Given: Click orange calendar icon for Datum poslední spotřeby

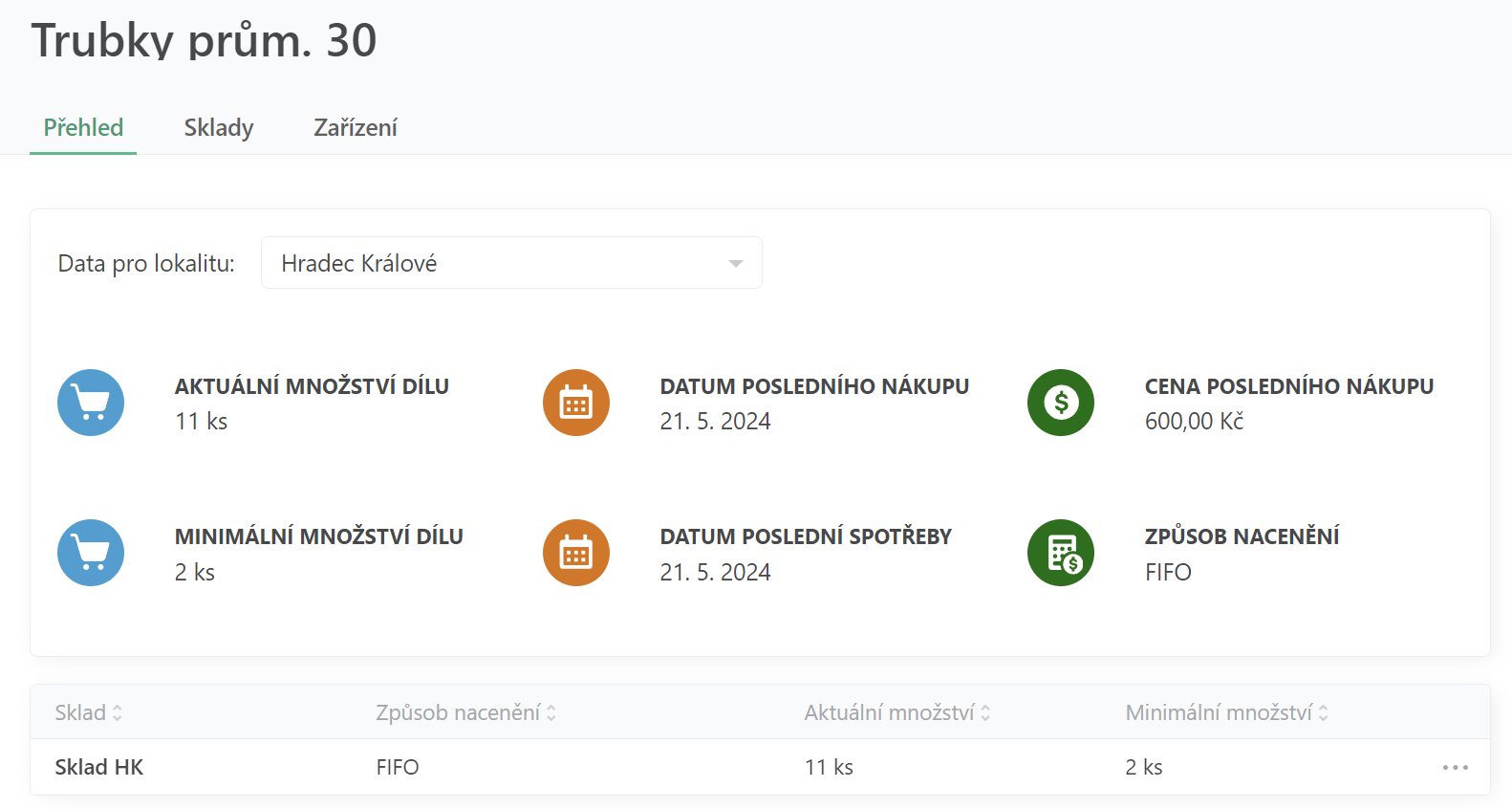Looking at the screenshot, I should [576, 553].
